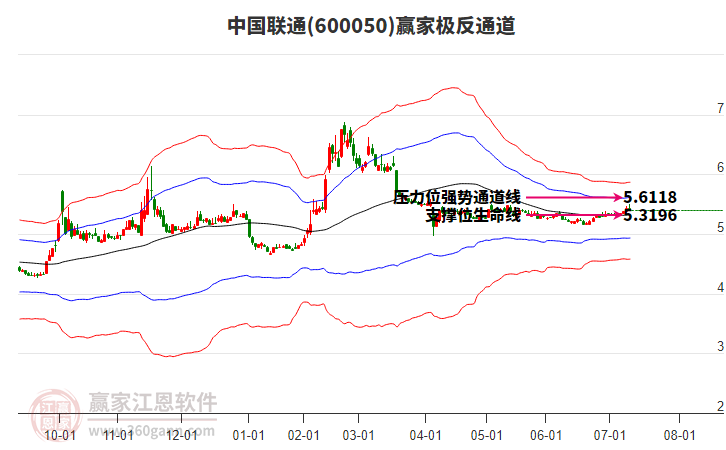Click the 10-01 date axis label

60,435
